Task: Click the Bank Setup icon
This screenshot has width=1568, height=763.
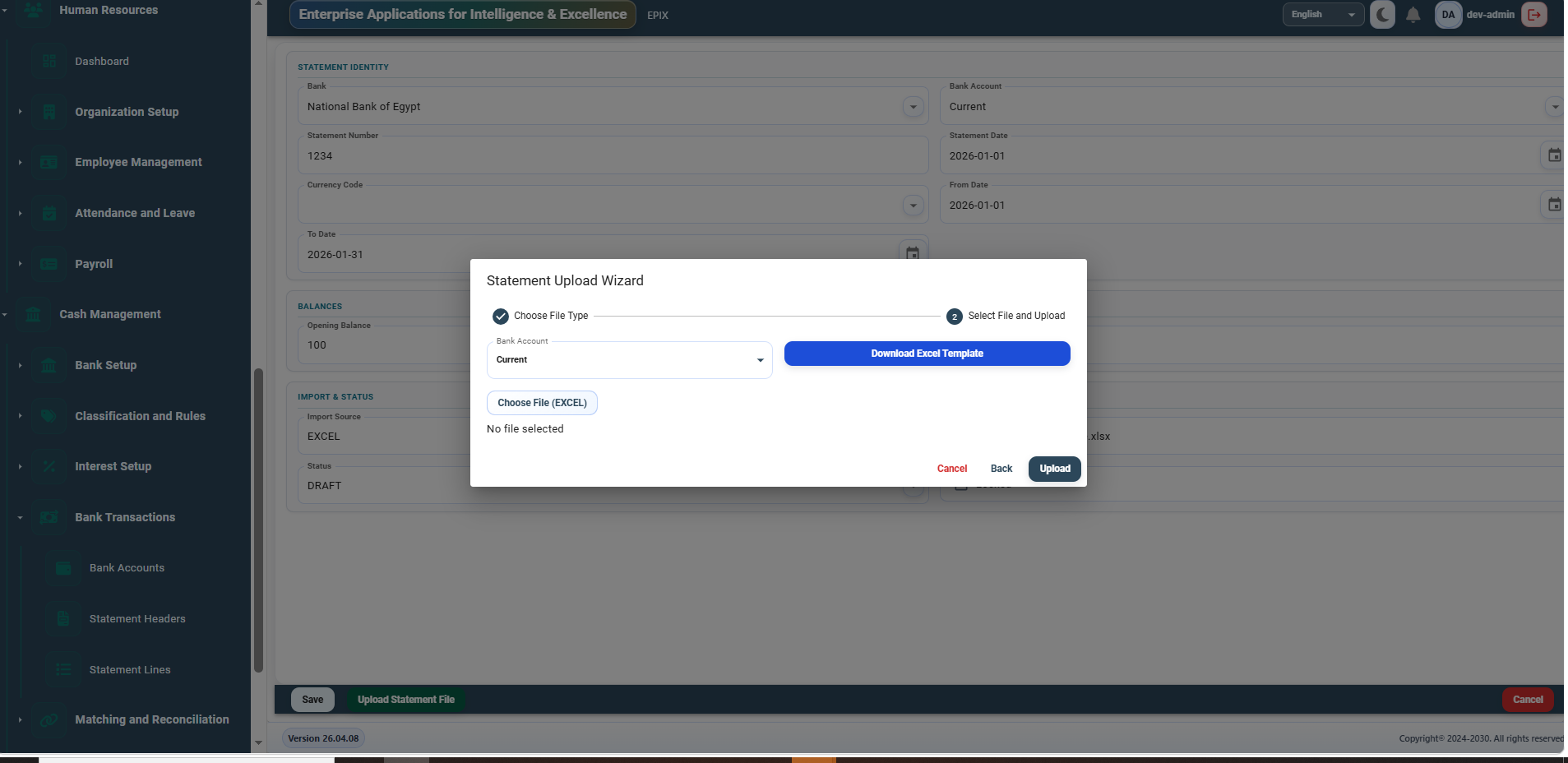Action: point(49,365)
